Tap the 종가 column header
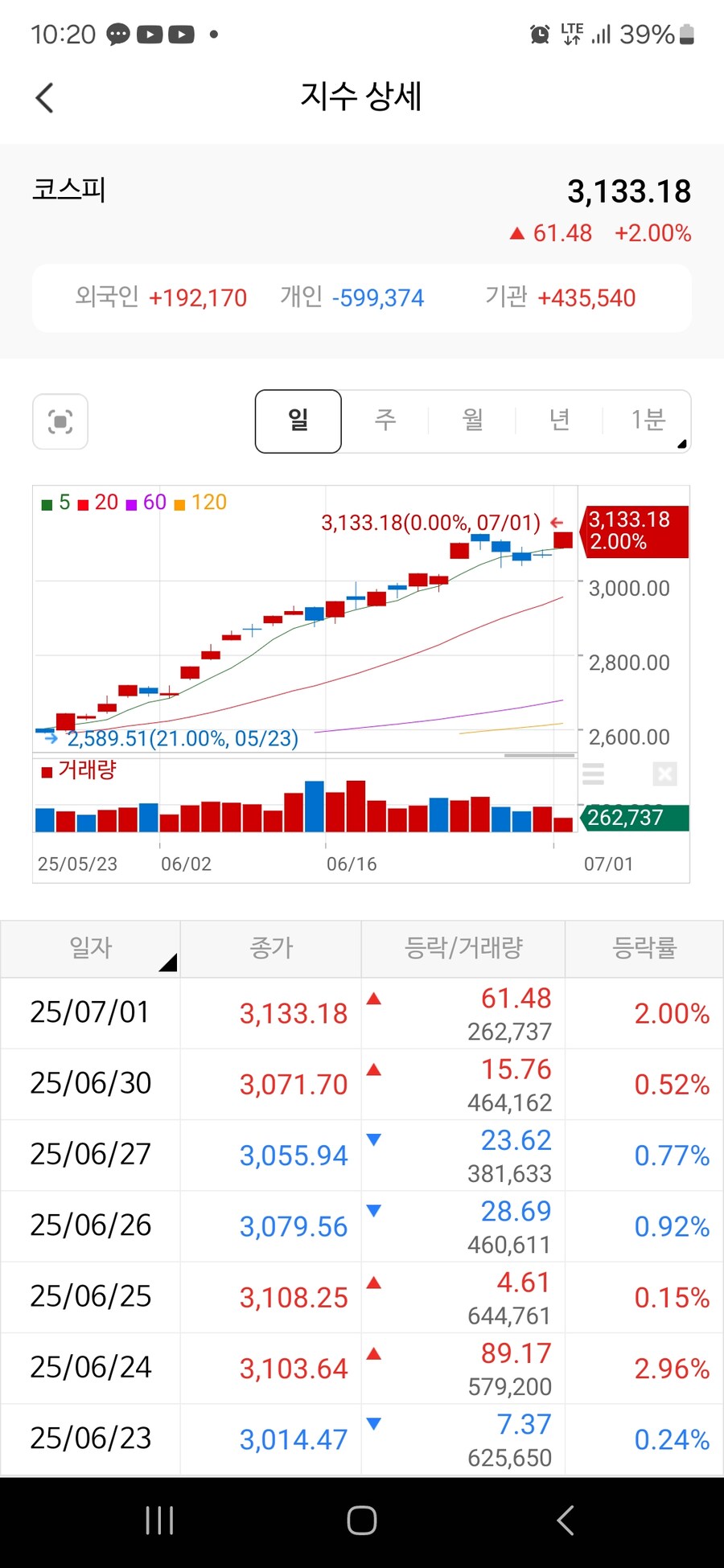This screenshot has width=724, height=1568. pyautogui.click(x=271, y=948)
